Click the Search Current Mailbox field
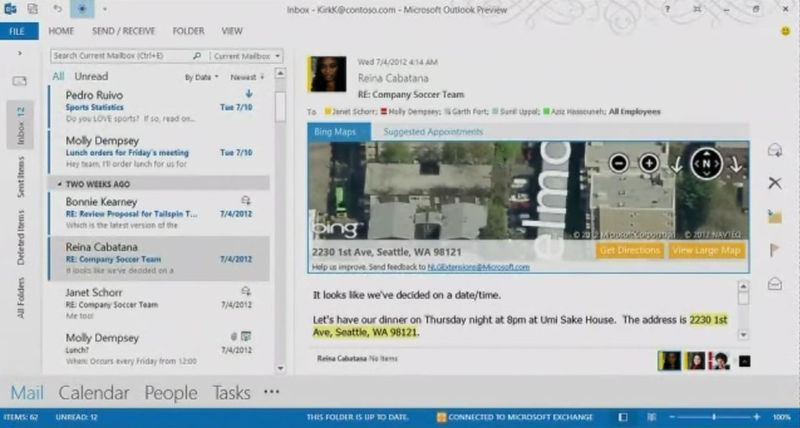The image size is (800, 428). click(122, 56)
